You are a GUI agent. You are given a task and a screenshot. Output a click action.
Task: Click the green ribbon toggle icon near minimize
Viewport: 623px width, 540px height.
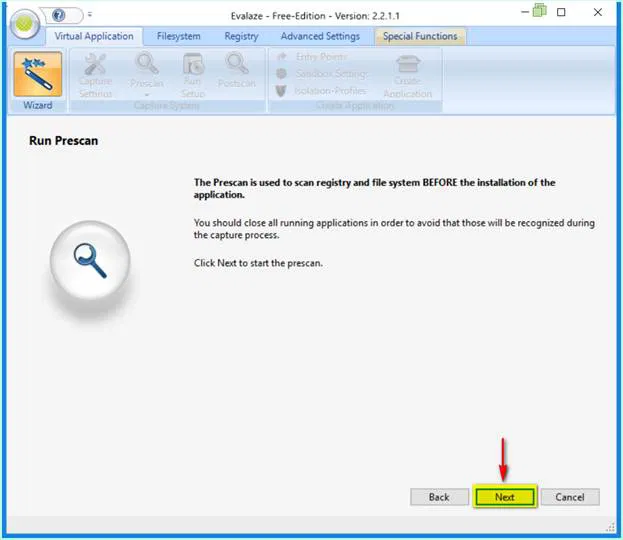[x=540, y=10]
